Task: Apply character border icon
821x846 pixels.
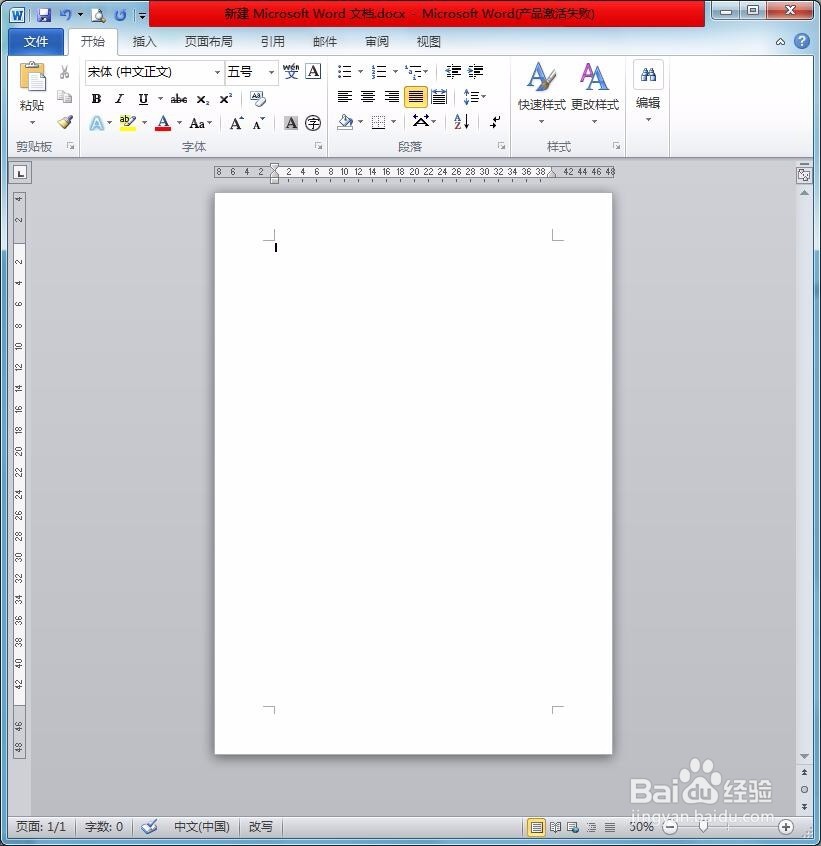Action: 313,71
